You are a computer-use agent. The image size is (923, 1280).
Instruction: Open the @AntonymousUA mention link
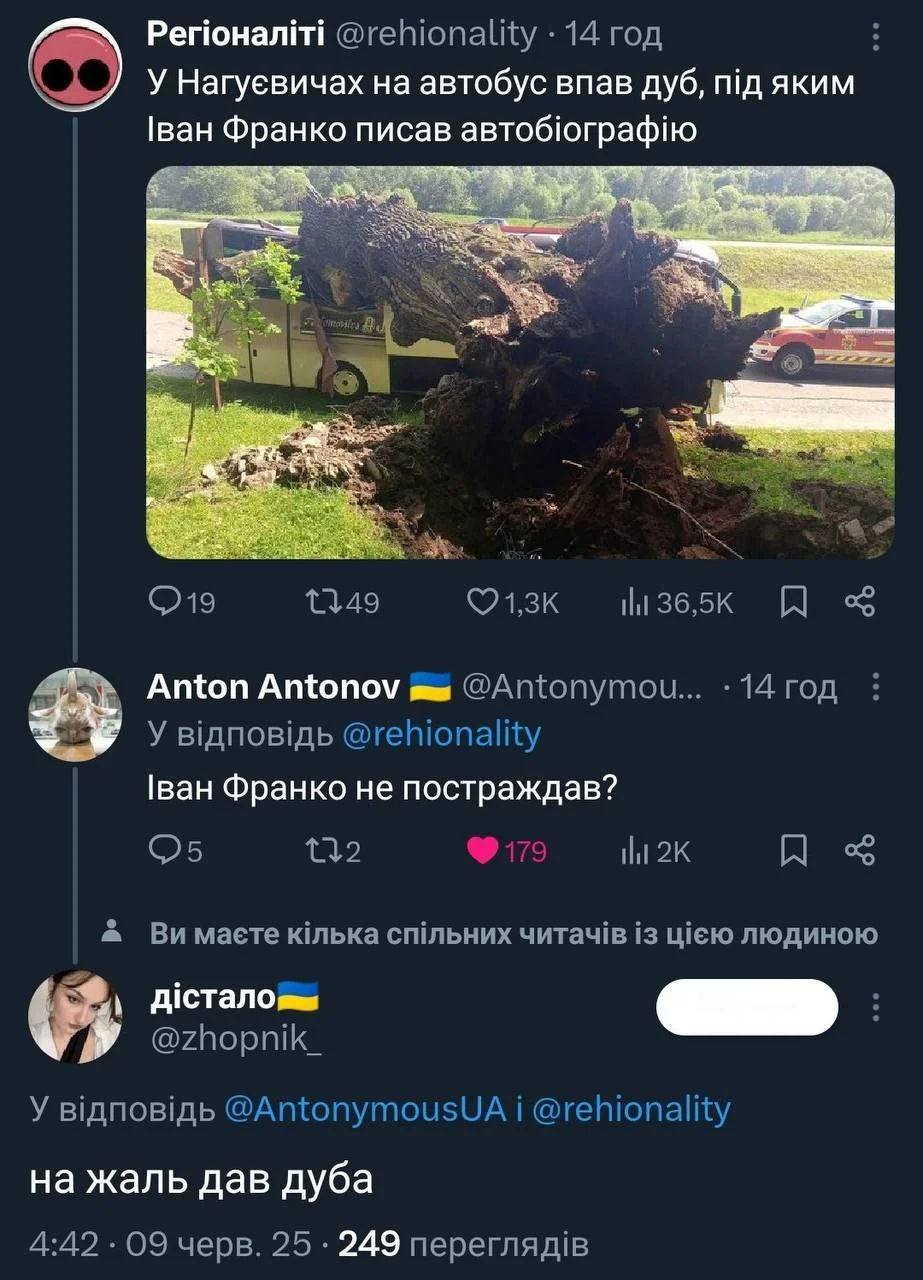pyautogui.click(x=366, y=1109)
